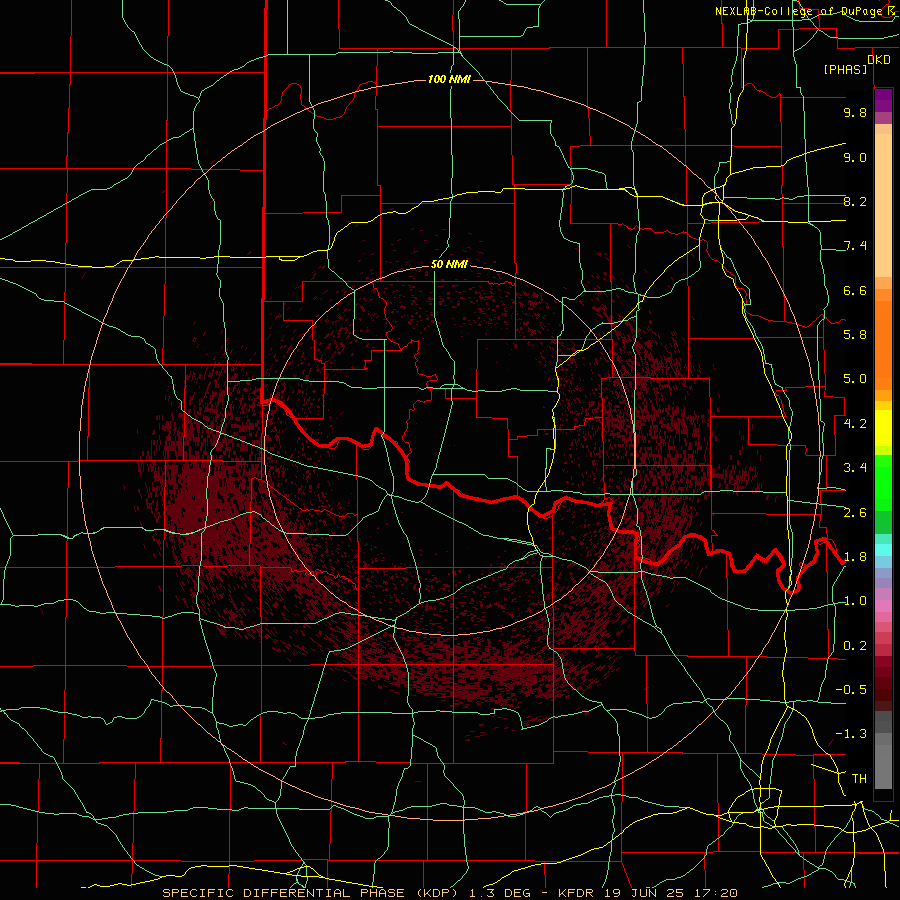The image size is (900, 900).
Task: Click the 7.4 legend value
Action: (x=855, y=246)
